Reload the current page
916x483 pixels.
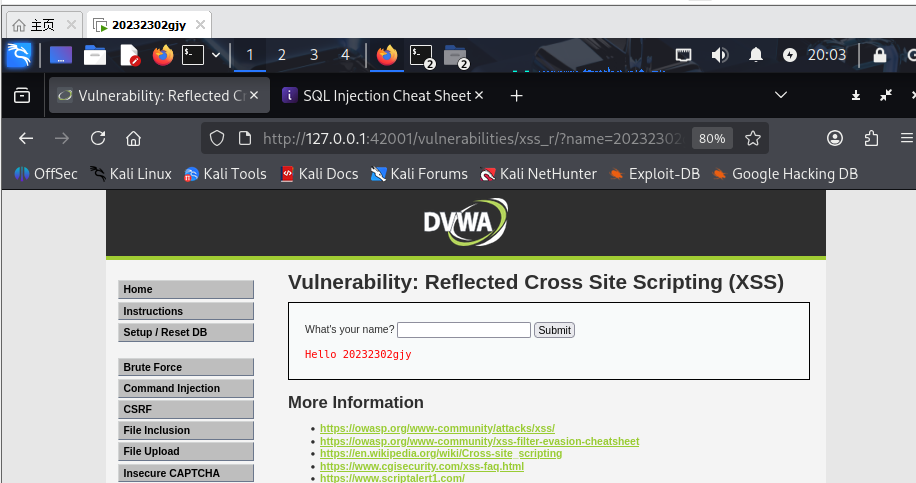tap(98, 138)
